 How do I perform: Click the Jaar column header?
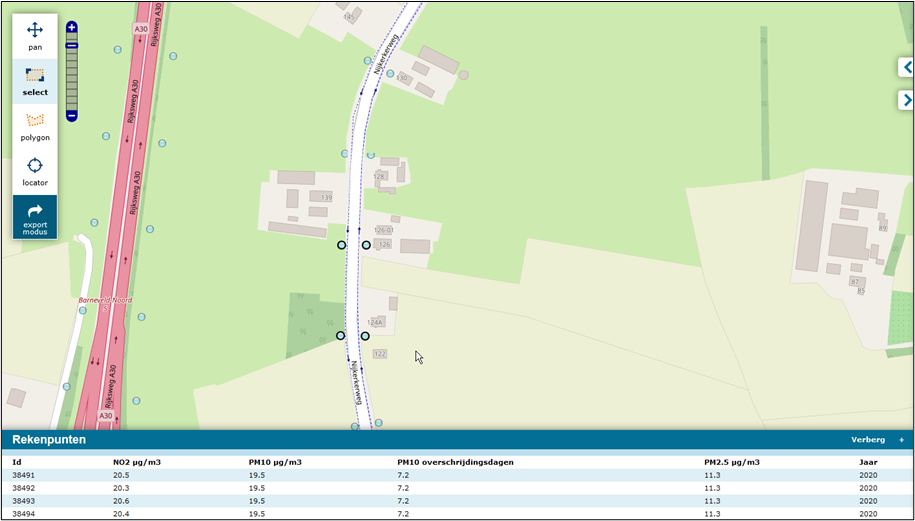(868, 462)
